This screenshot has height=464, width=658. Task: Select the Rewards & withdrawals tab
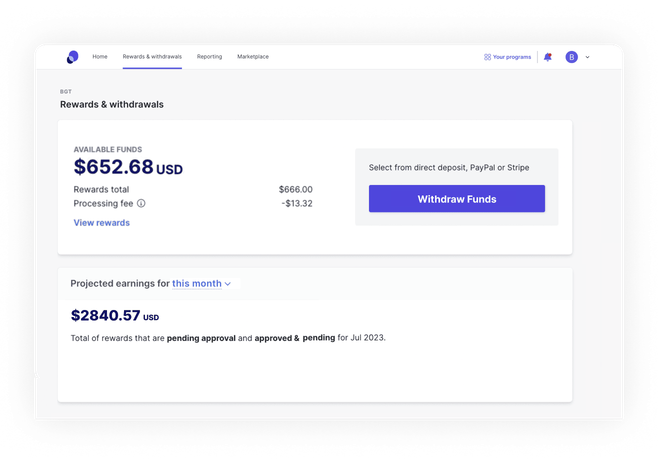(152, 57)
